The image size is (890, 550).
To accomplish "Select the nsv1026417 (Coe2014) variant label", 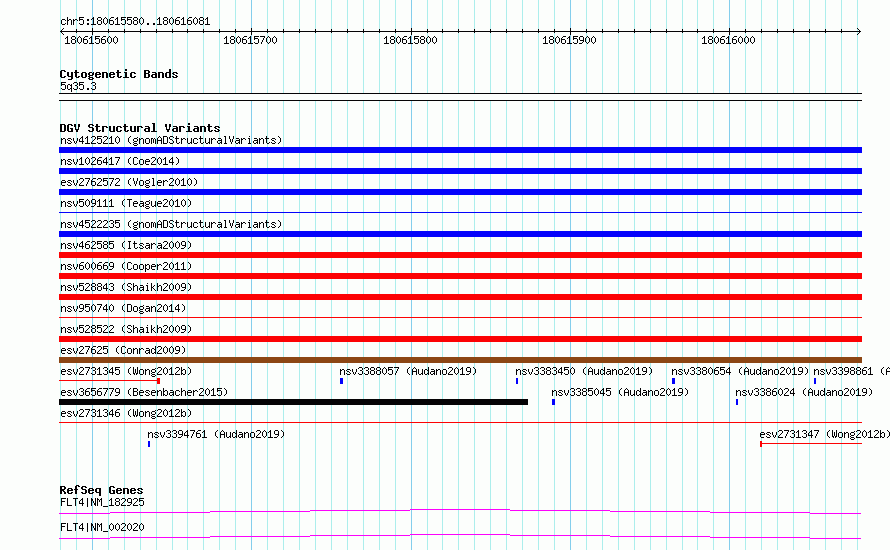I will point(120,161).
